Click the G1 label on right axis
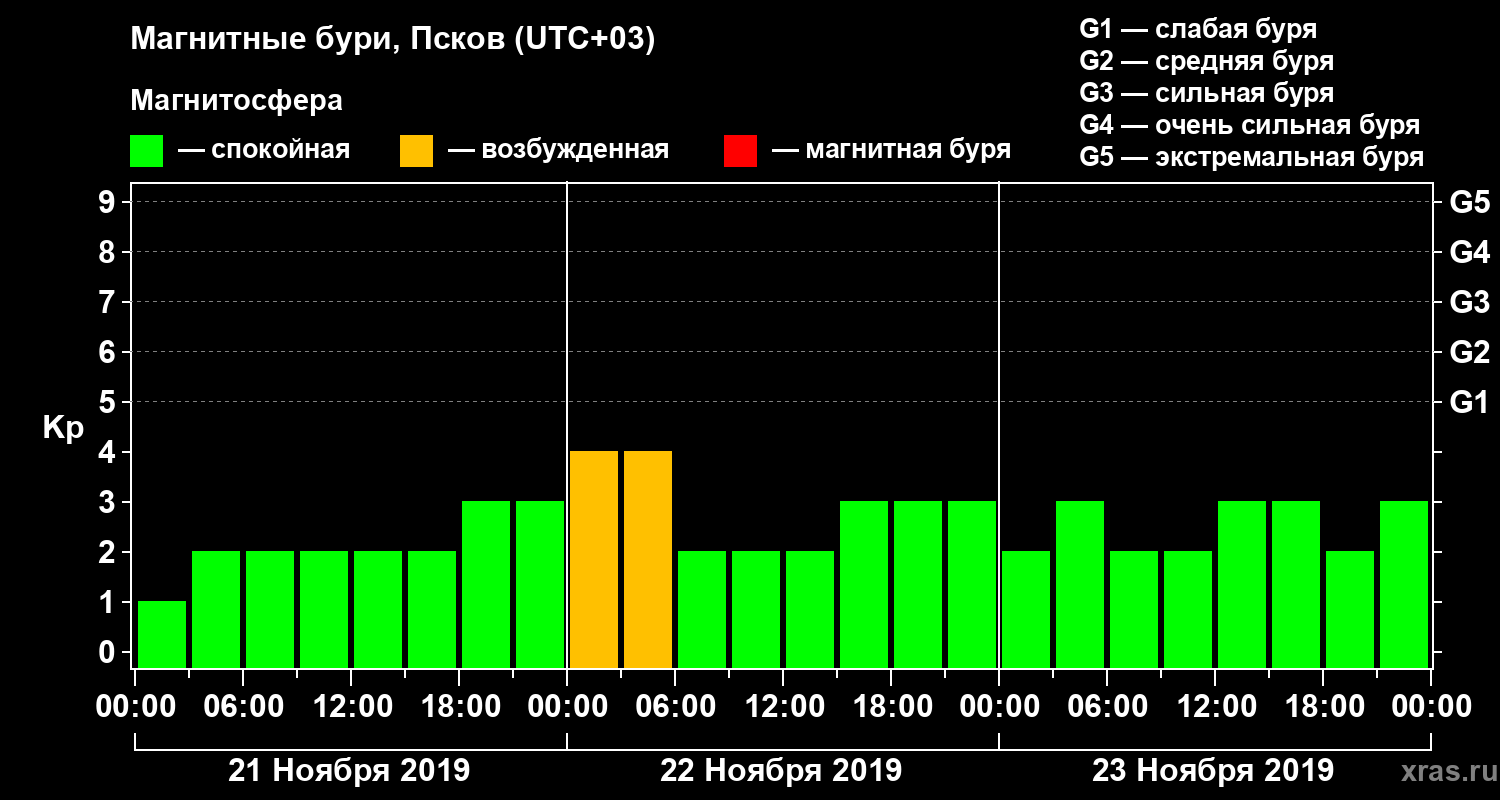This screenshot has height=800, width=1500. (1470, 403)
